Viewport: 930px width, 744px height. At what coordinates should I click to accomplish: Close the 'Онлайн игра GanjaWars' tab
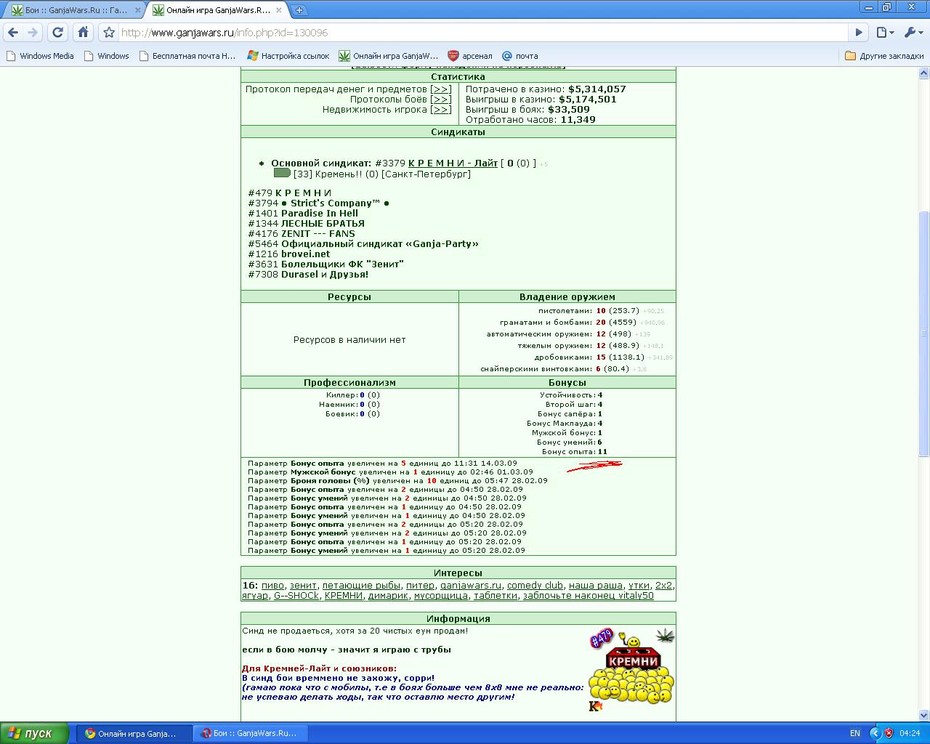click(279, 10)
